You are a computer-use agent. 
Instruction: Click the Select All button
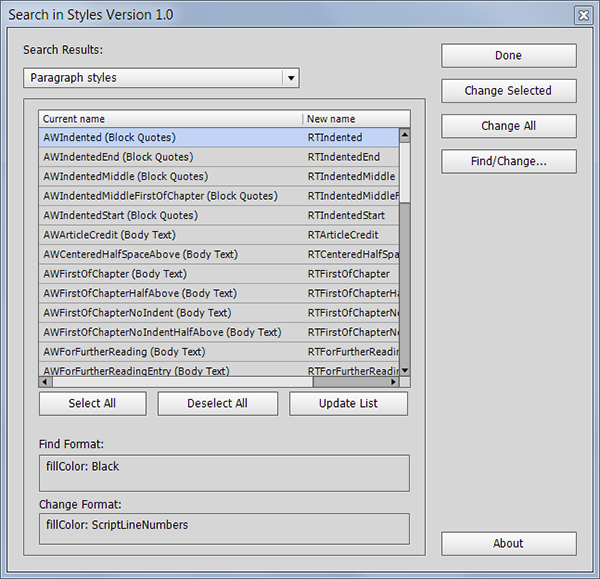92,403
